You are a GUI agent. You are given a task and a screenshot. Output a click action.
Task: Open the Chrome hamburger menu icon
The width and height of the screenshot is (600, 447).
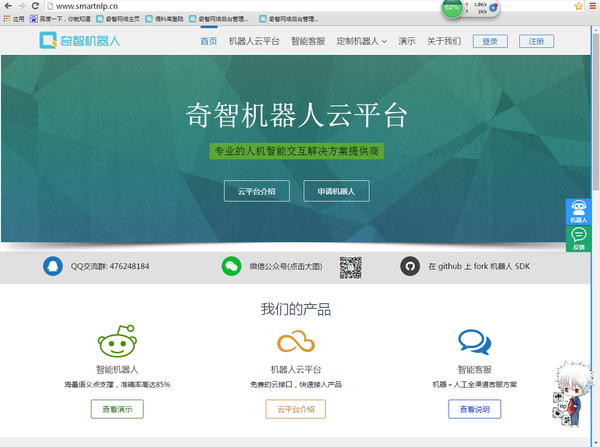click(593, 6)
